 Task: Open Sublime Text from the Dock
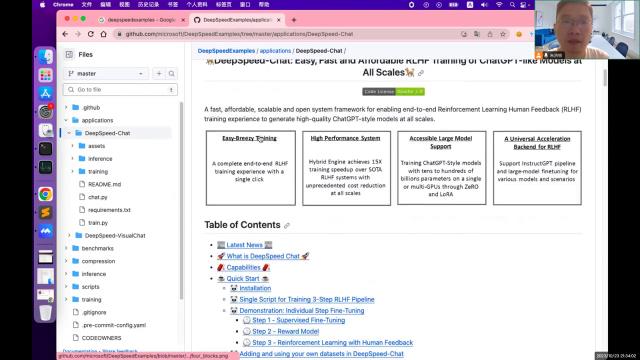click(x=45, y=213)
